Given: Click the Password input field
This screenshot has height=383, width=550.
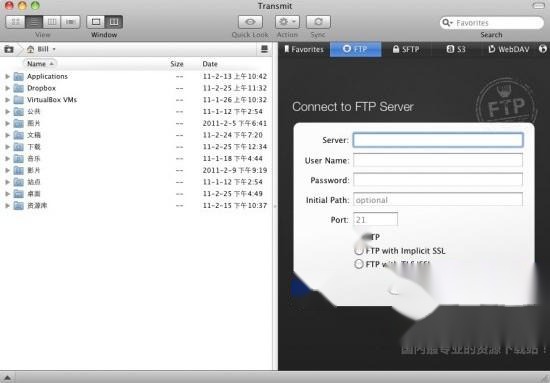Looking at the screenshot, I should click(x=438, y=180).
